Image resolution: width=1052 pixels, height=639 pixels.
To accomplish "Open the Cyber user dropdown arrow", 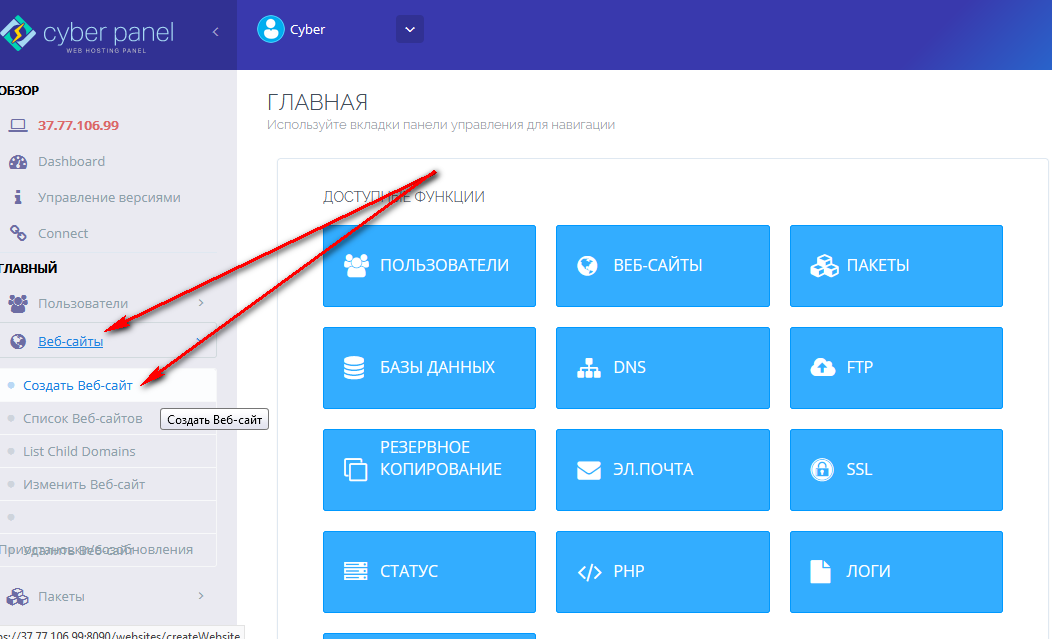I will 409,30.
